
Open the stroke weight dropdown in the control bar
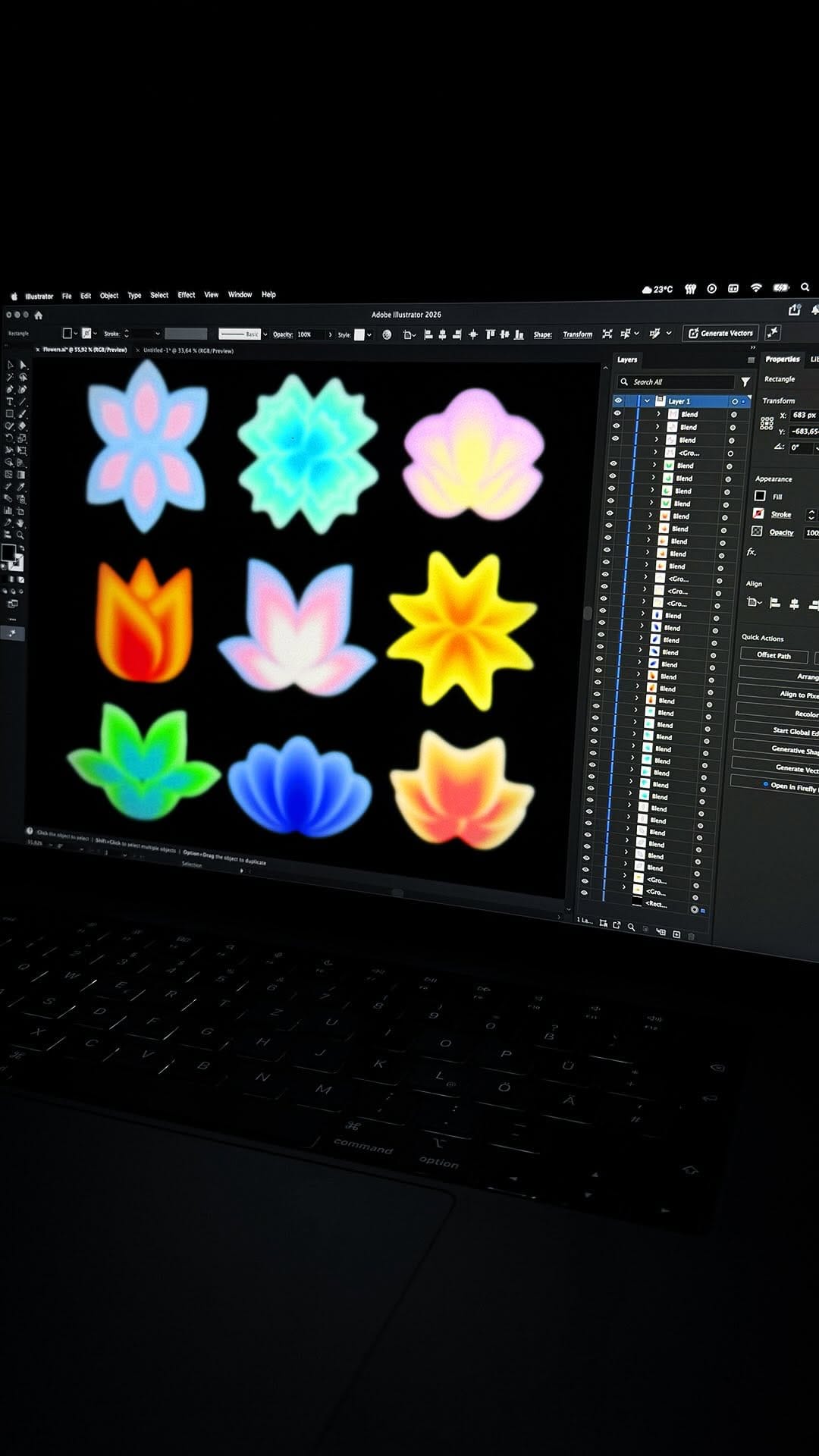click(x=158, y=334)
